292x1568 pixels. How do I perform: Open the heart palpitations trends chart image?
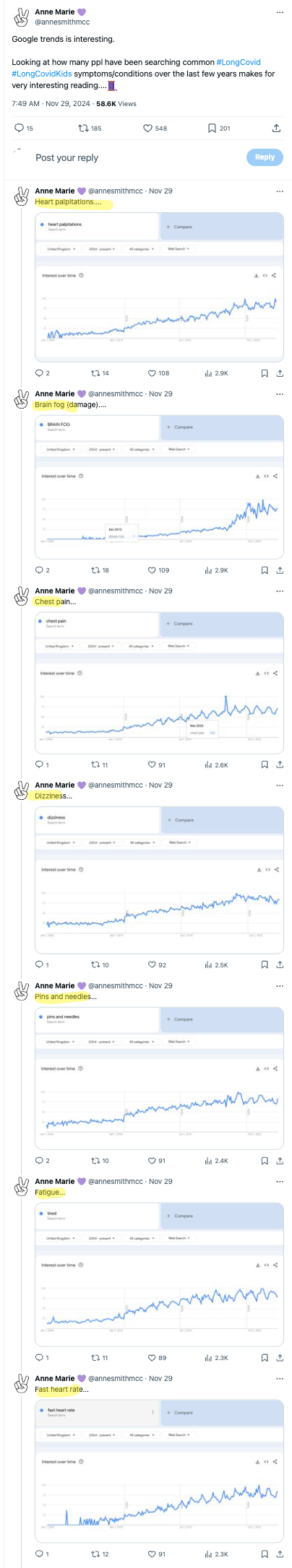(159, 287)
